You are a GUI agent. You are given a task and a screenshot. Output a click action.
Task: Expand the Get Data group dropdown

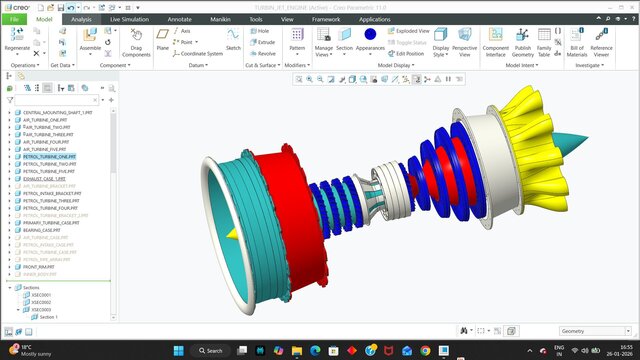pyautogui.click(x=62, y=65)
